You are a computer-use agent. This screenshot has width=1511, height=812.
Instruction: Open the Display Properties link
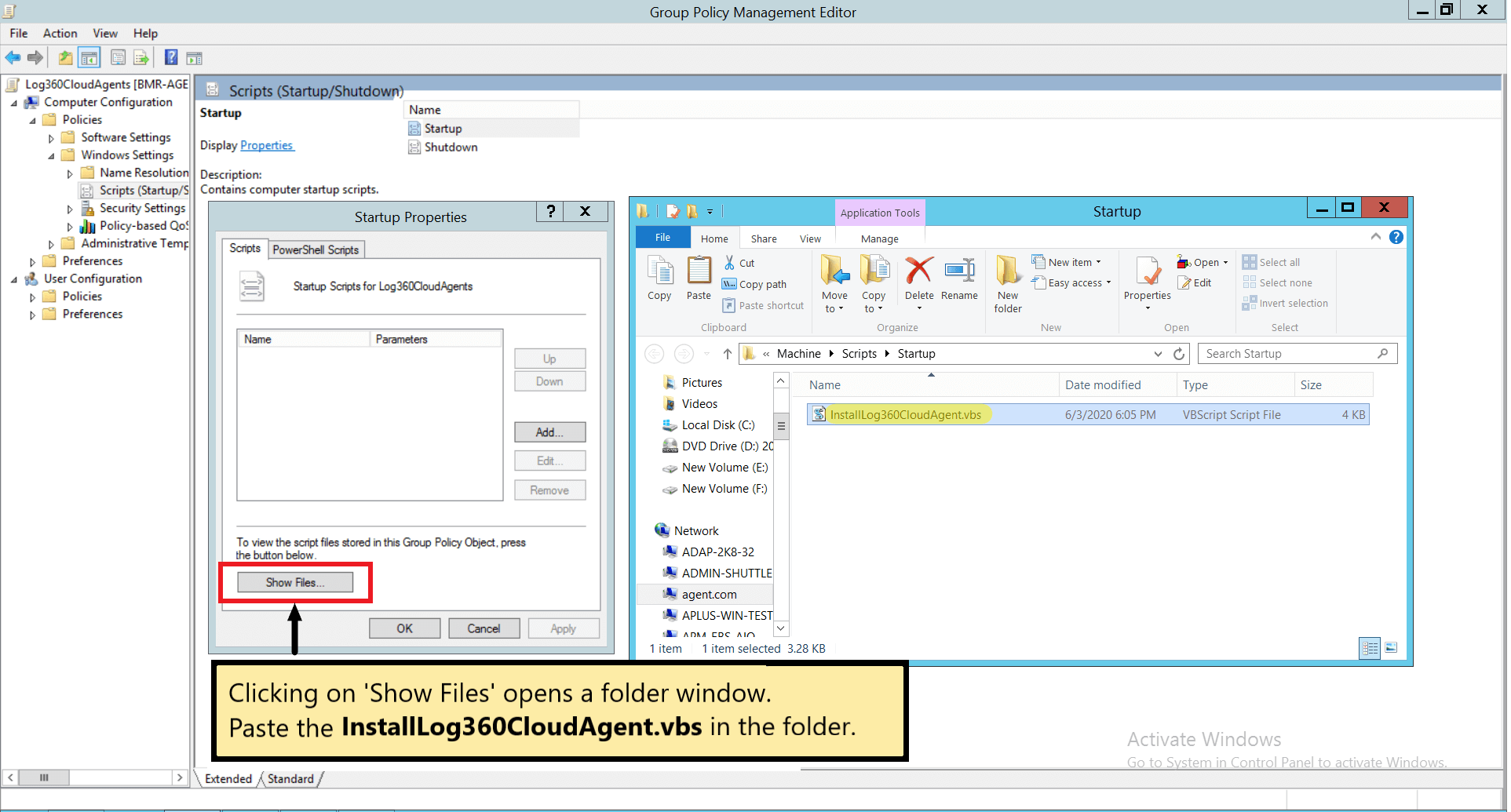click(x=267, y=145)
